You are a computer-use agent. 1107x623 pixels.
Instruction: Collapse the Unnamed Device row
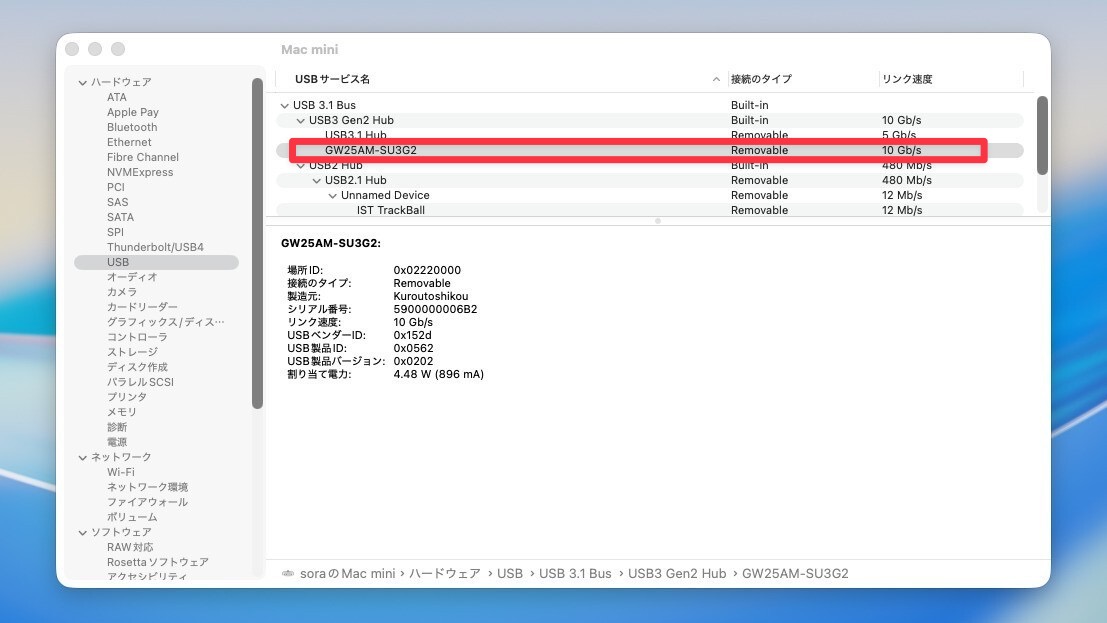pyautogui.click(x=333, y=196)
